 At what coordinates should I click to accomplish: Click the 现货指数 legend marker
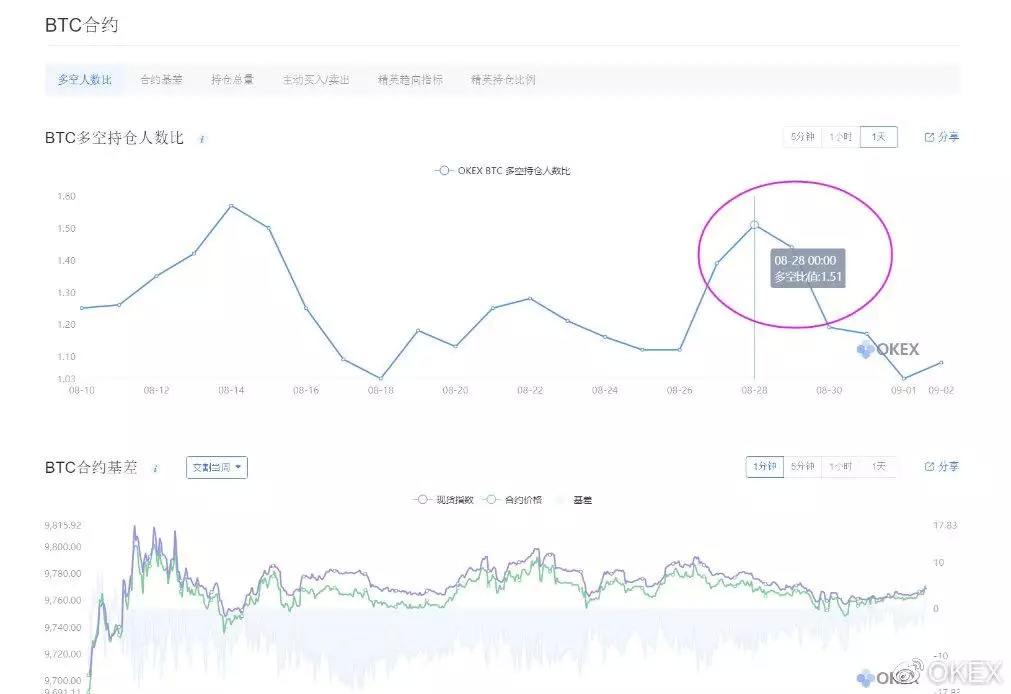(423, 499)
